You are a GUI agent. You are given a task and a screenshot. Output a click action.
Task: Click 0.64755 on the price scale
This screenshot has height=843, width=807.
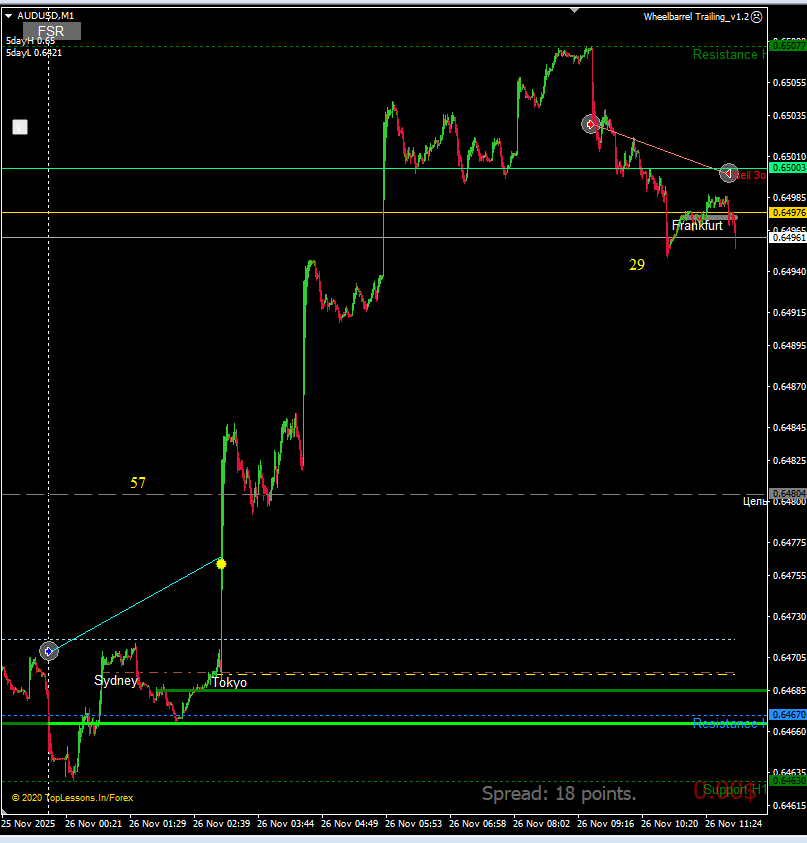coord(789,576)
